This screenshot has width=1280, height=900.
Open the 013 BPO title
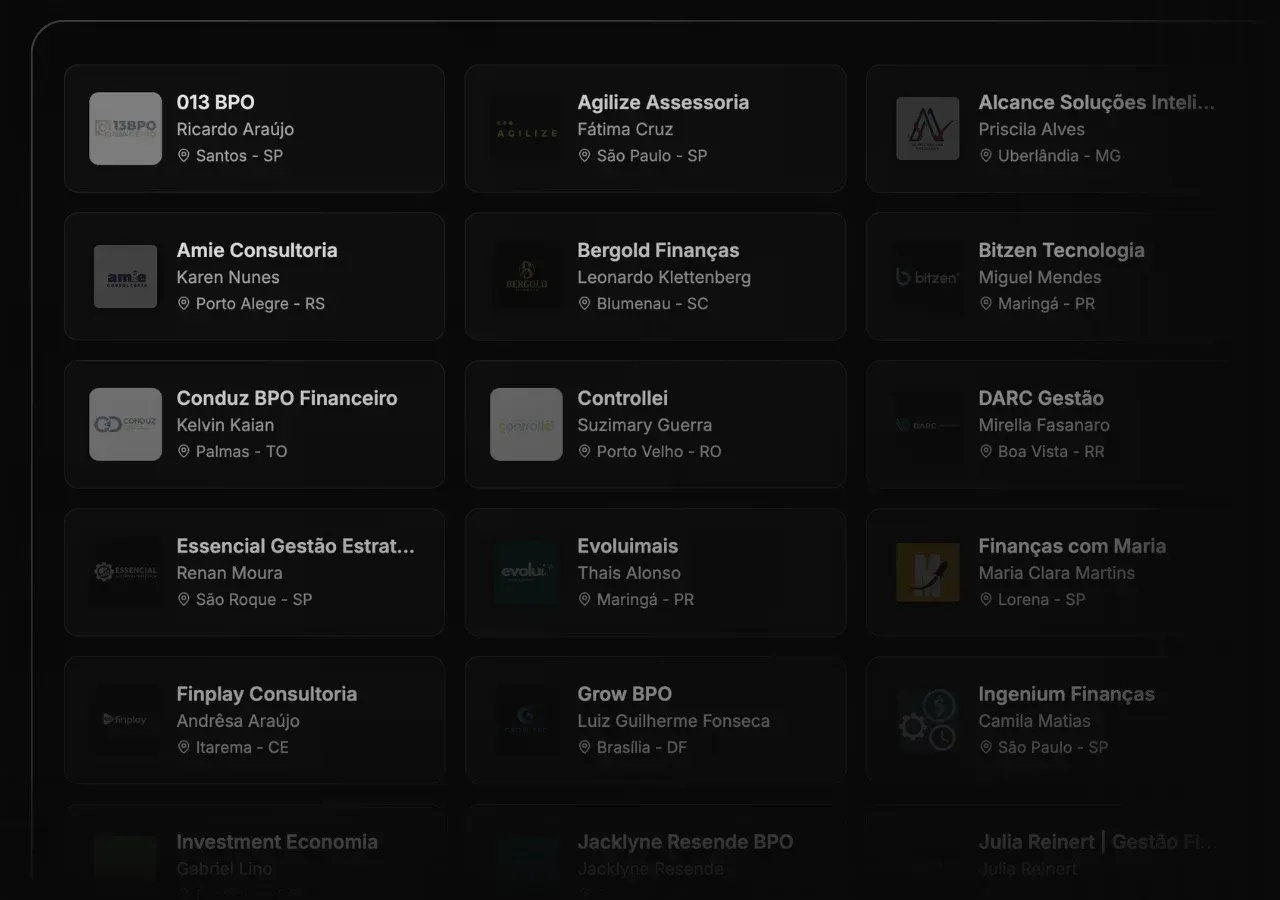point(216,102)
